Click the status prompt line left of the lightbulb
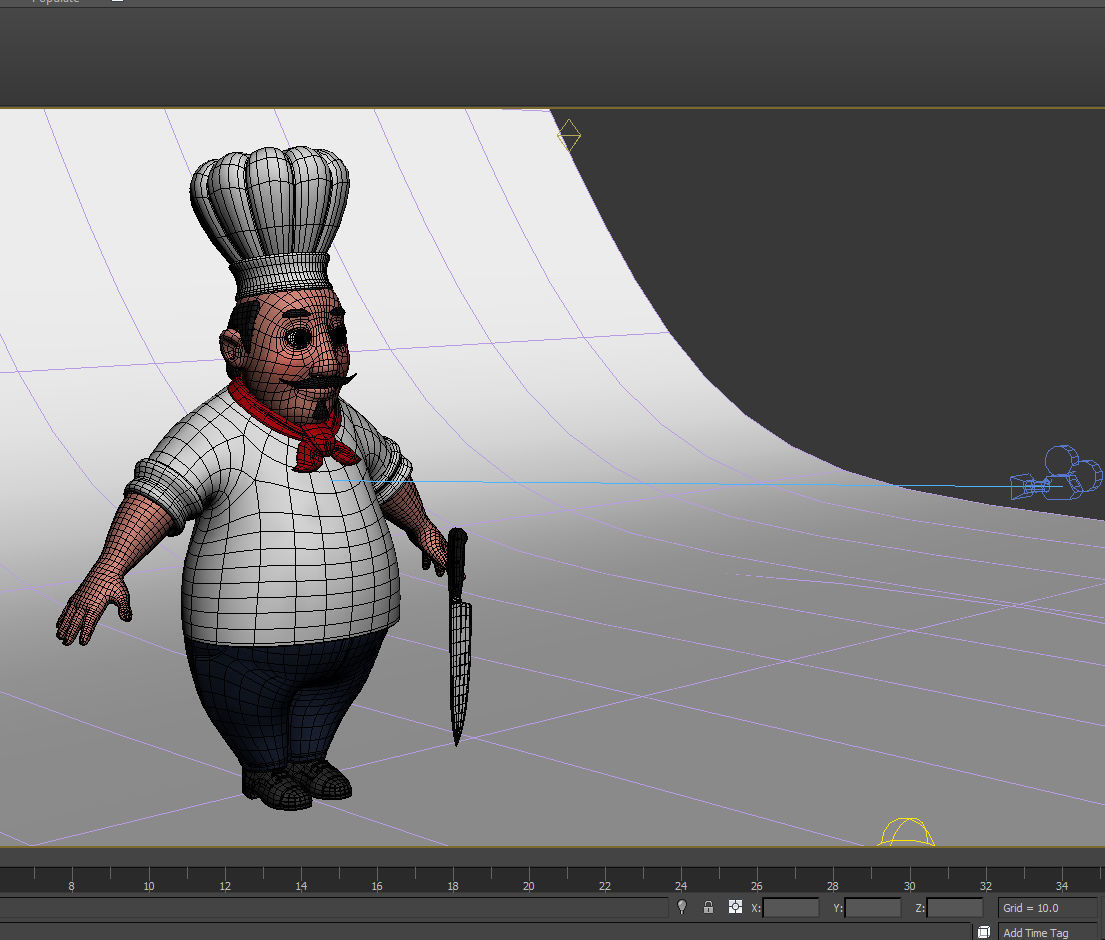 coord(333,908)
